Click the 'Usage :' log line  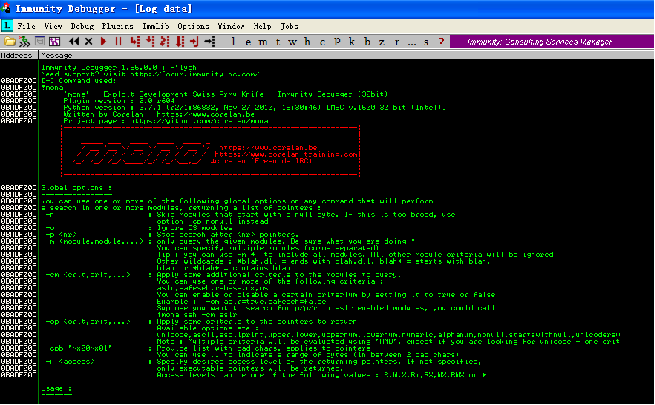[56, 388]
